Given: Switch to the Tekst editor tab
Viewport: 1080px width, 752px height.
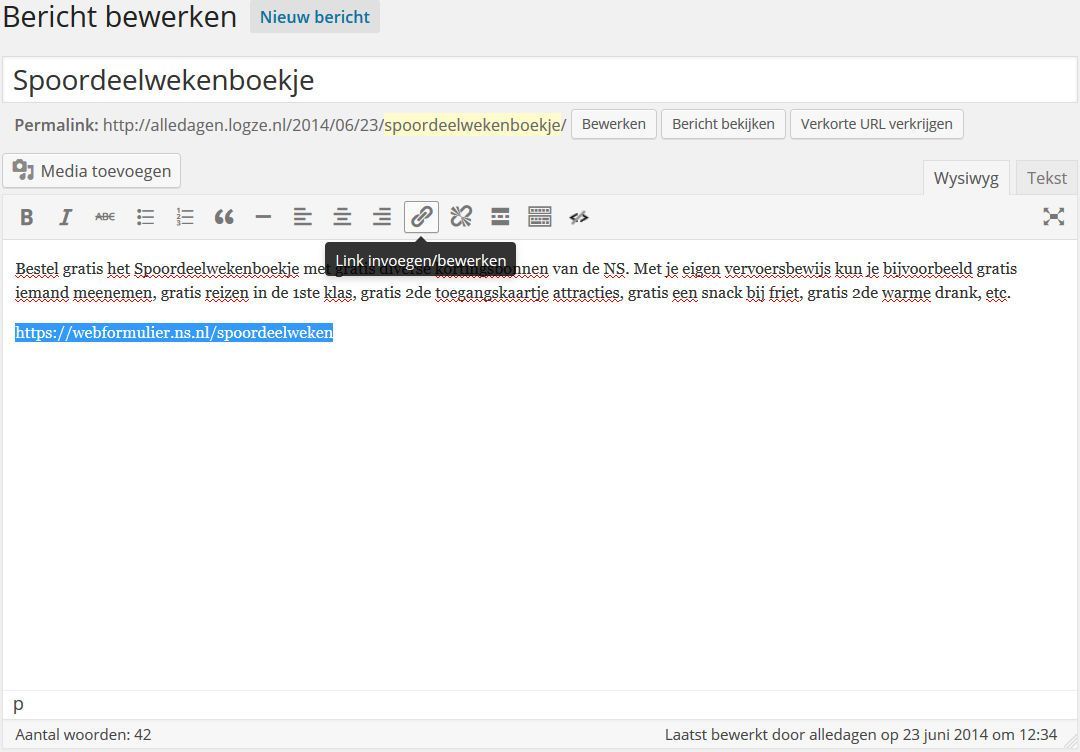Looking at the screenshot, I should 1046,178.
